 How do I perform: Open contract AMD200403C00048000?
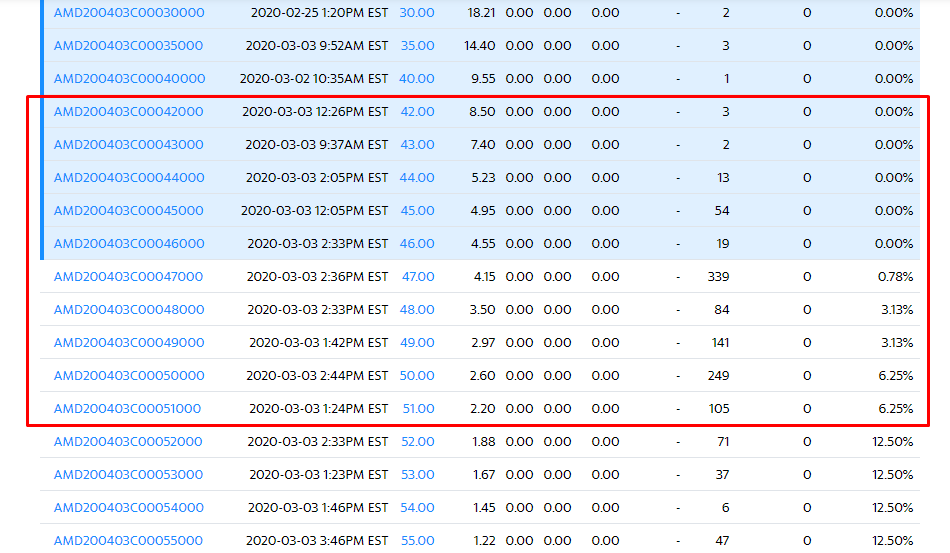click(129, 310)
